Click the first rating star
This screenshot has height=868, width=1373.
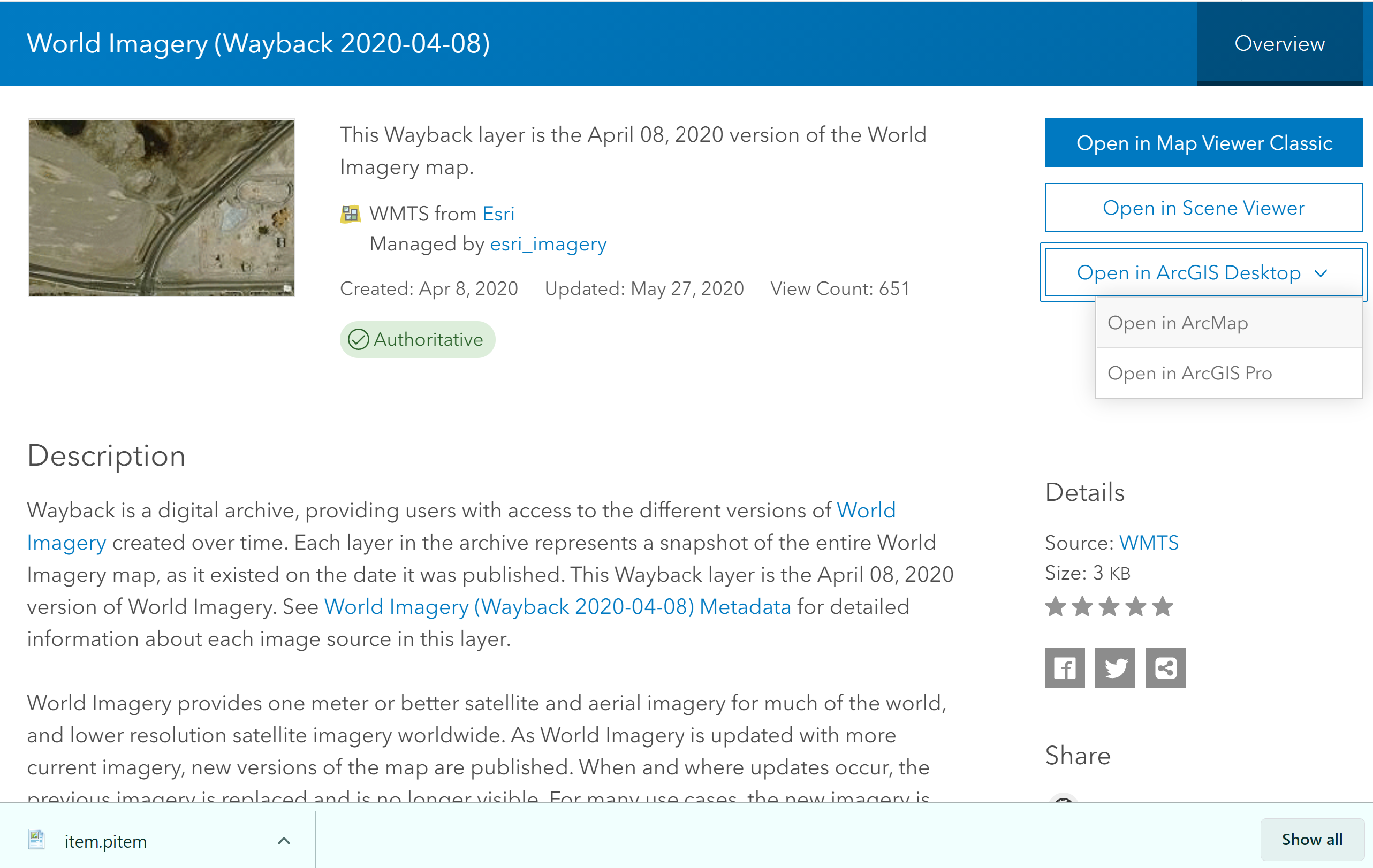(x=1055, y=606)
